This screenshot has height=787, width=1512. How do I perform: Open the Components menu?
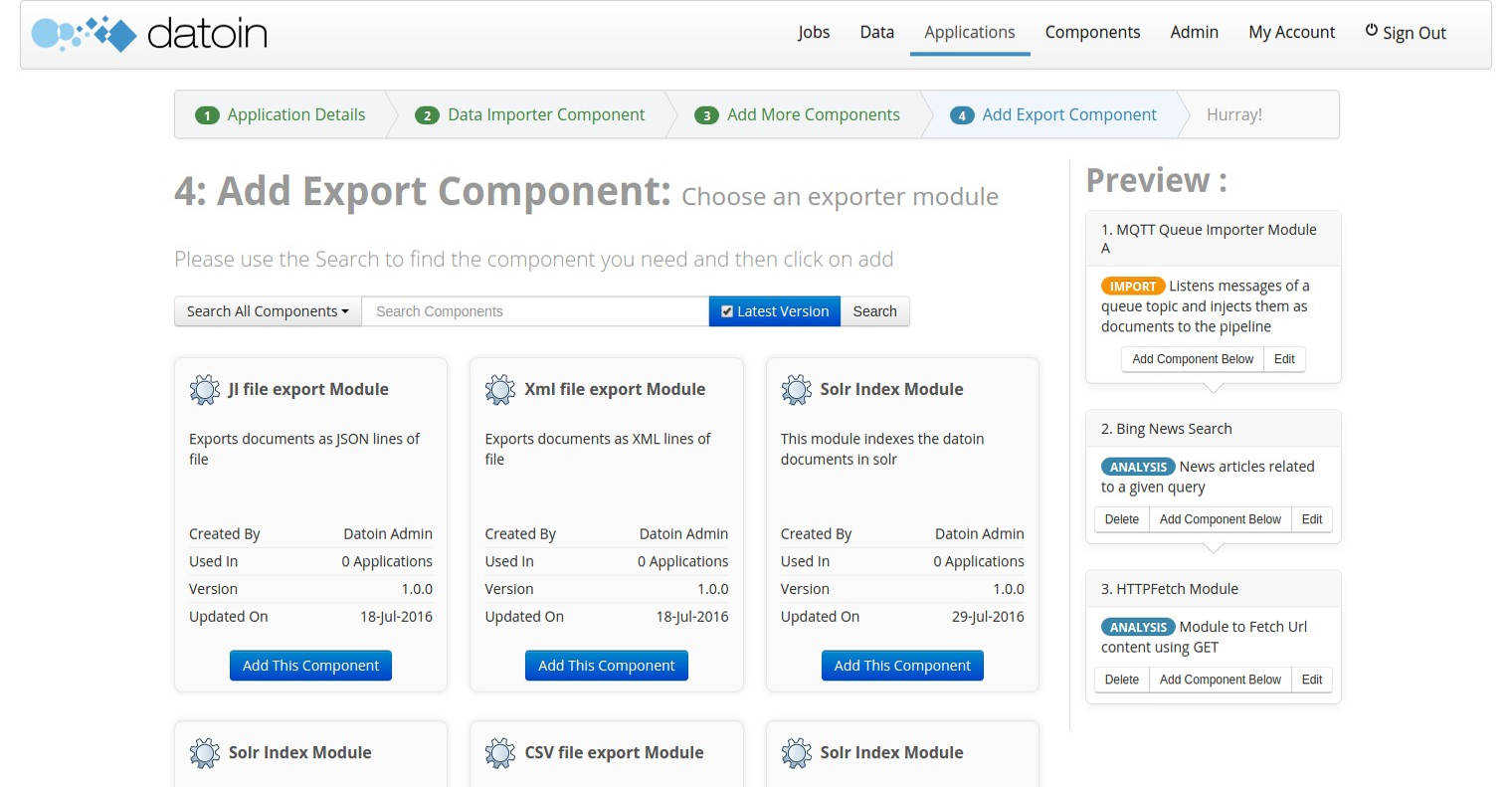1092,32
